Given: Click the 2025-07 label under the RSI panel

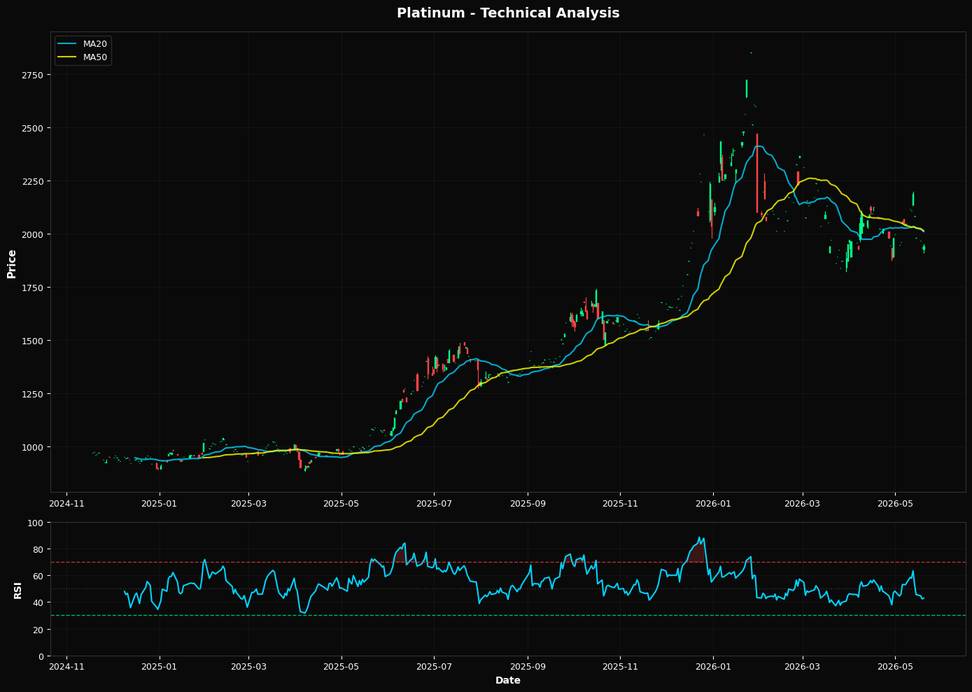Looking at the screenshot, I should tap(435, 667).
